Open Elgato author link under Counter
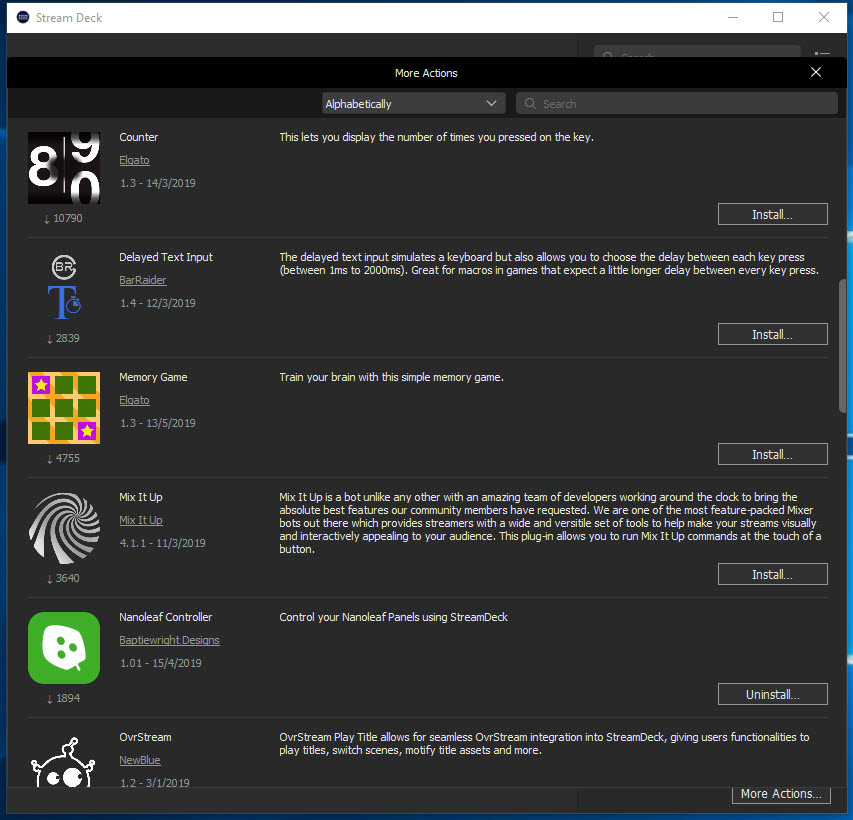Viewport: 853px width, 820px height. 134,160
